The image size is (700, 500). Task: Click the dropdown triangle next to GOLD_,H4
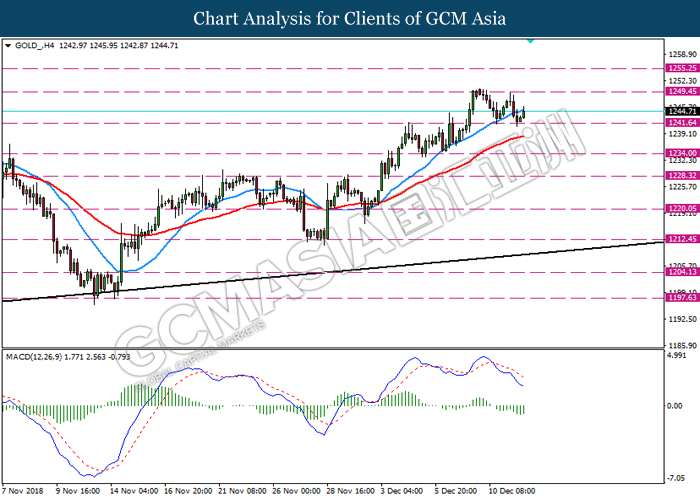tap(8, 46)
